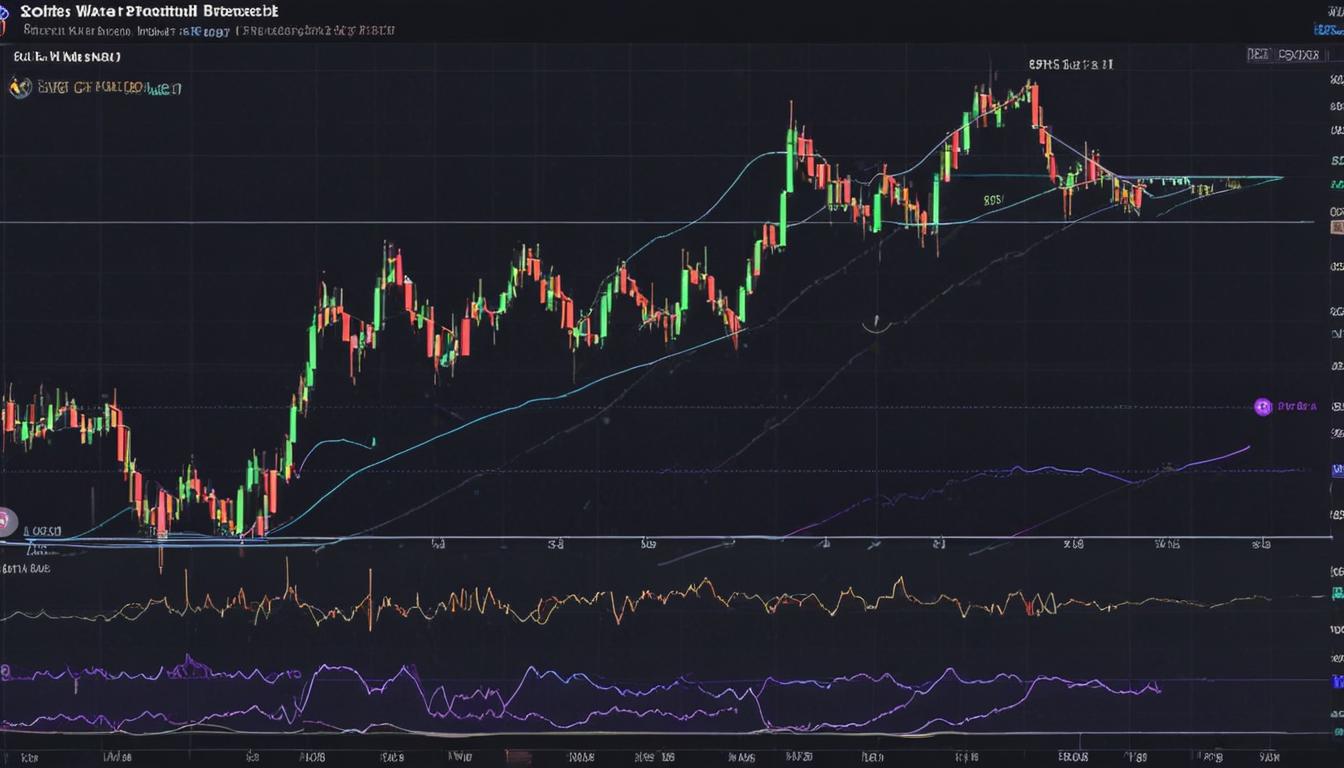Select the small orange marker icon on price axis
The height and width of the screenshot is (768, 1344).
coord(1338,226)
